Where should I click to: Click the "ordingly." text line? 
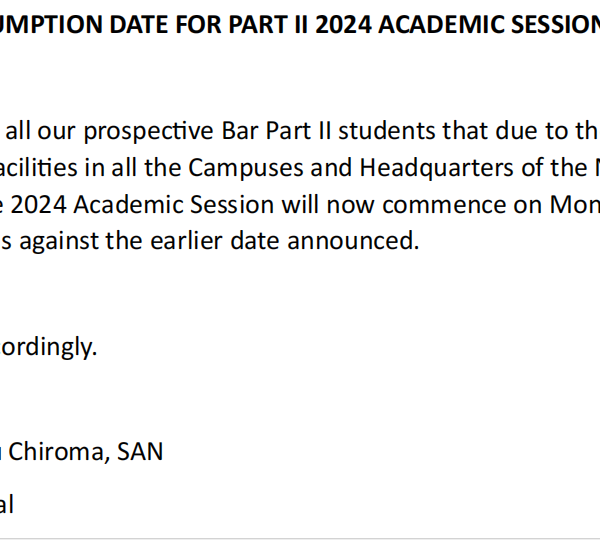point(49,347)
